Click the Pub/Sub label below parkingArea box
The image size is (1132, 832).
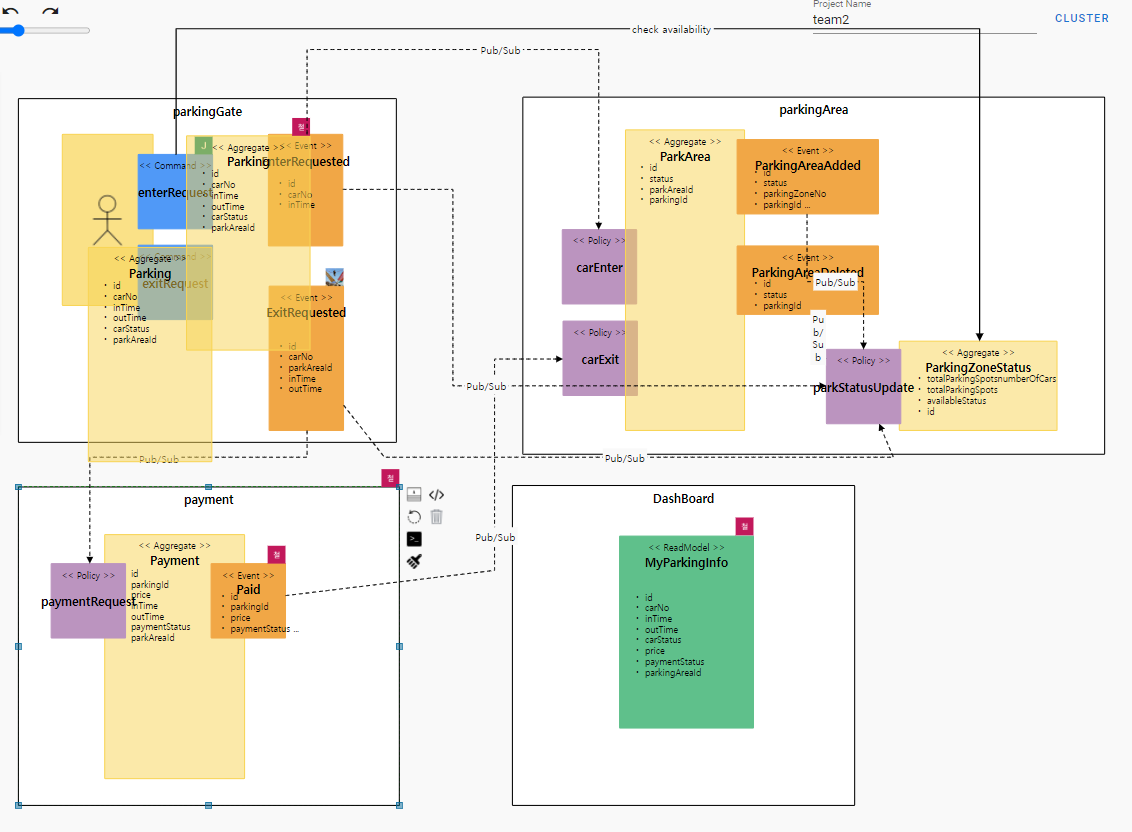pyautogui.click(x=624, y=458)
